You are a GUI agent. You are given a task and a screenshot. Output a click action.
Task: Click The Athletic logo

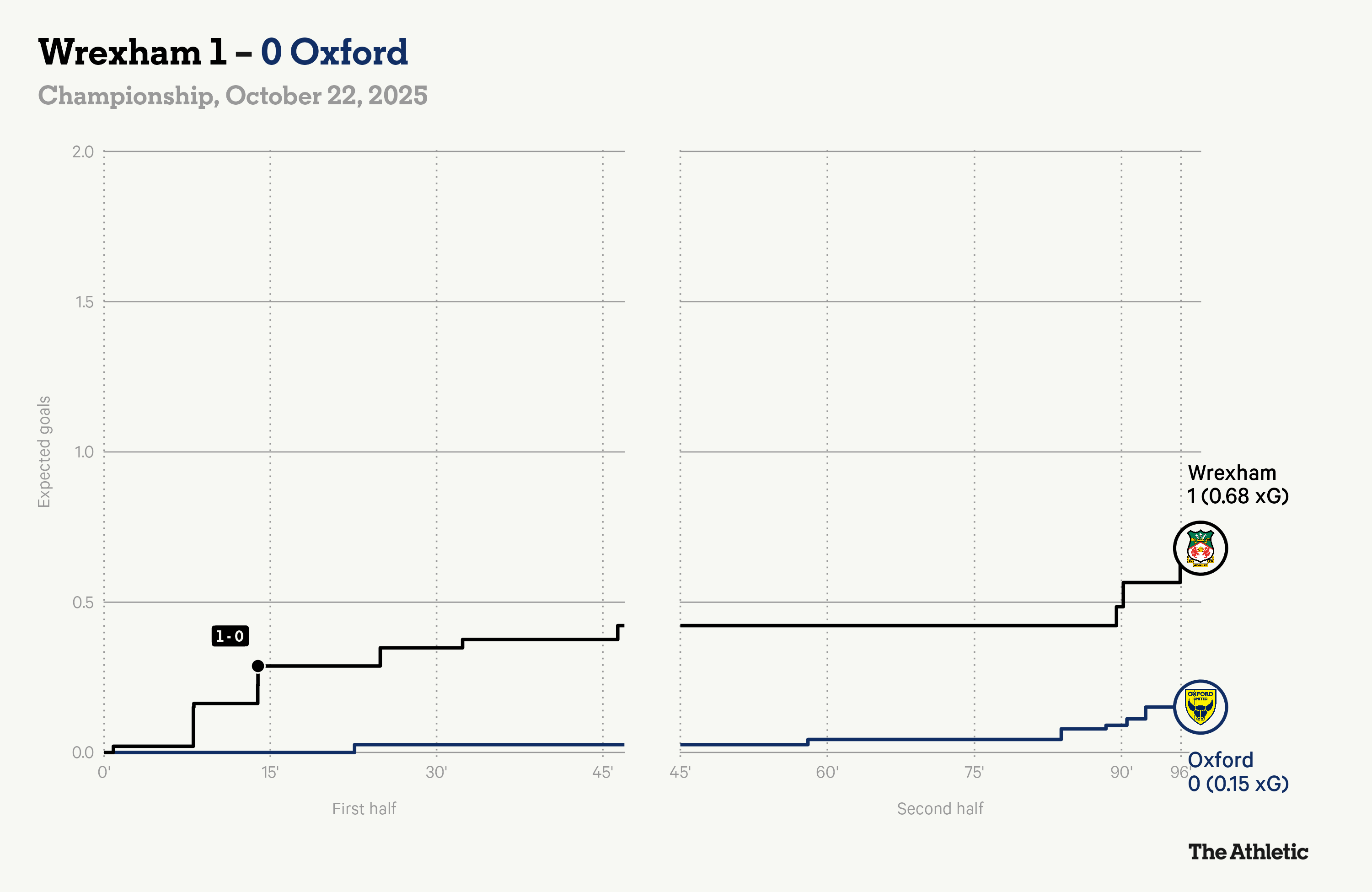pos(1248,852)
